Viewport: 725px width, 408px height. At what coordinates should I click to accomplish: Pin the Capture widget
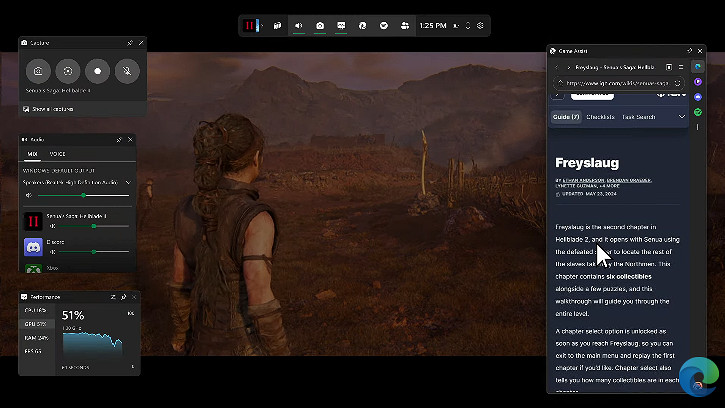coord(129,43)
